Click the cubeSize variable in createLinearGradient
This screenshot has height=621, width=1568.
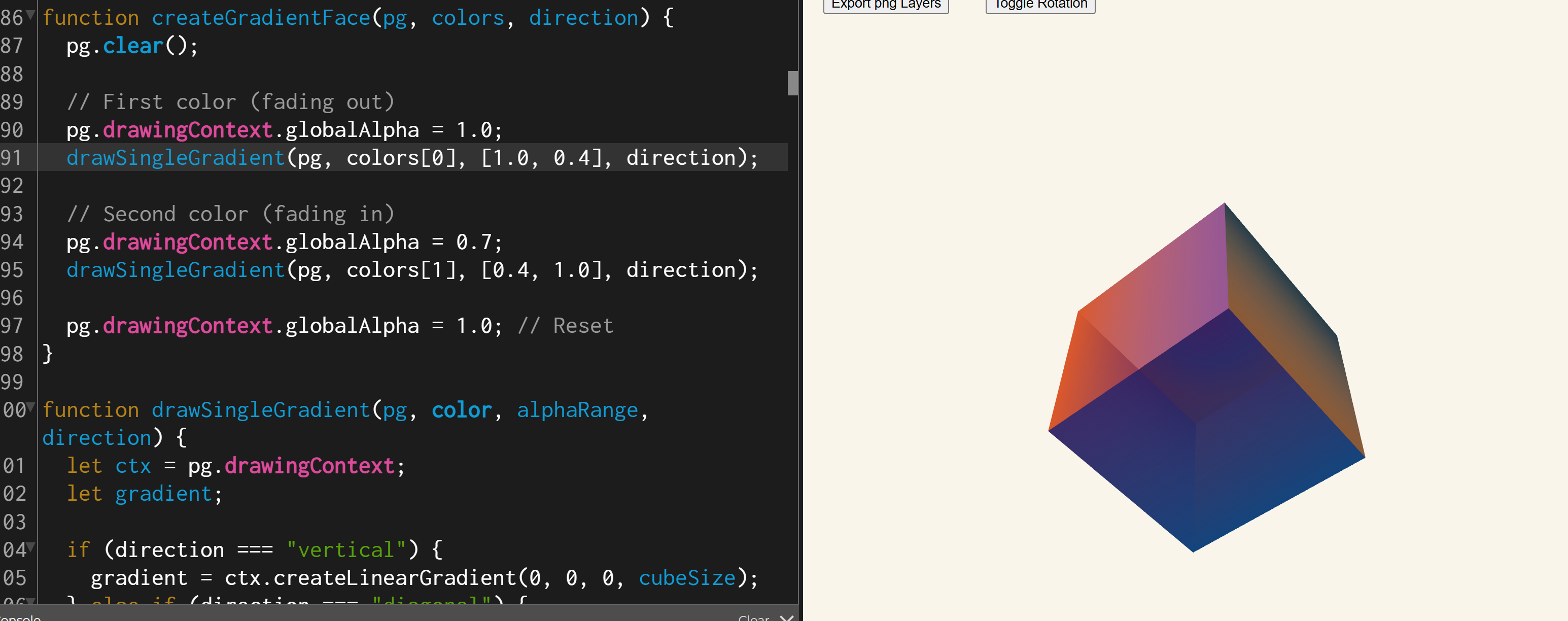pos(687,577)
